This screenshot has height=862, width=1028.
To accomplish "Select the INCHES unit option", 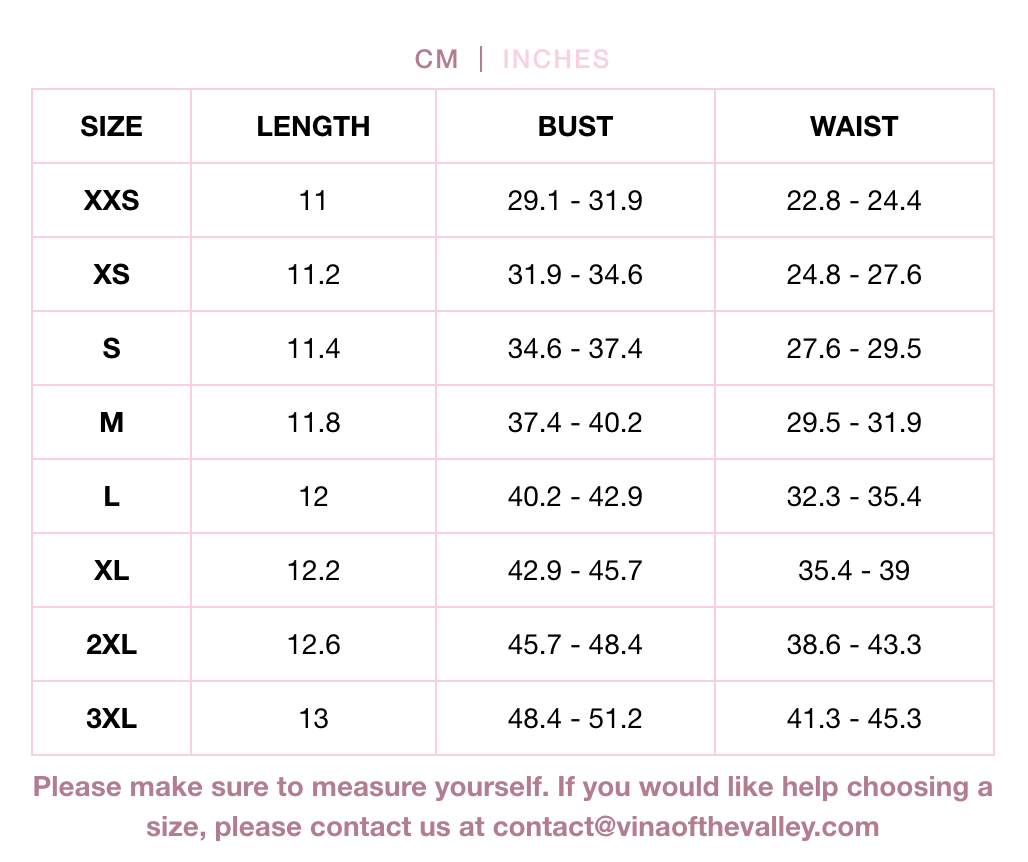I will pyautogui.click(x=555, y=59).
